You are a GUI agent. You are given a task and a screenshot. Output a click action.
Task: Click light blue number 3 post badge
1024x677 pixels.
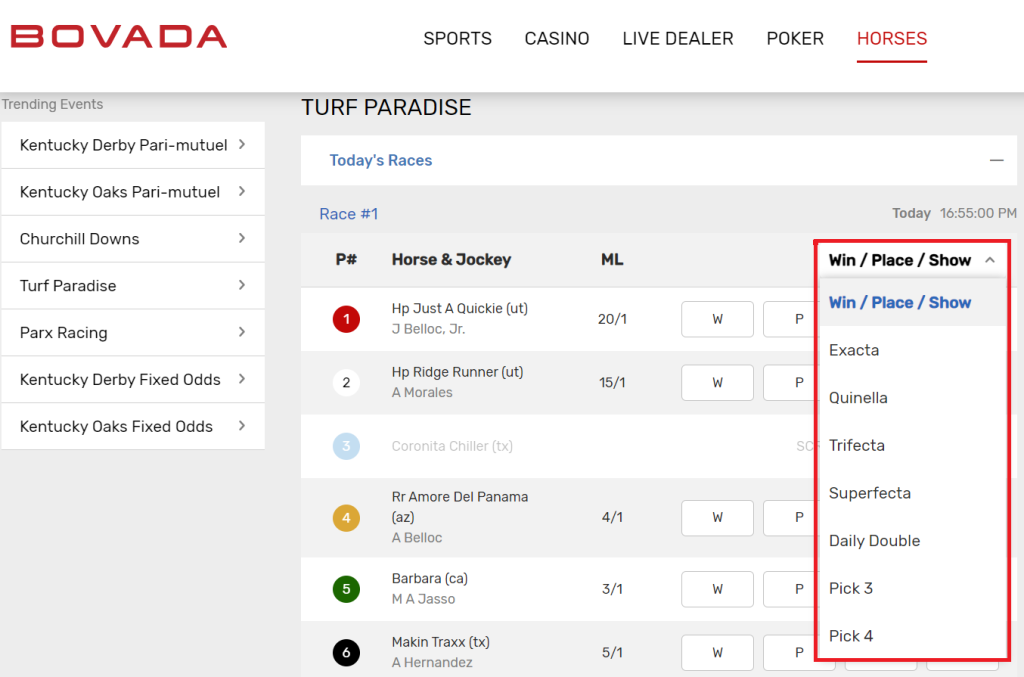coord(346,447)
